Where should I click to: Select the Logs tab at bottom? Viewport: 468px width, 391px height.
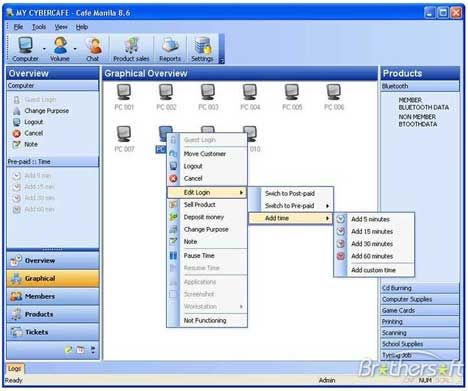[14, 368]
